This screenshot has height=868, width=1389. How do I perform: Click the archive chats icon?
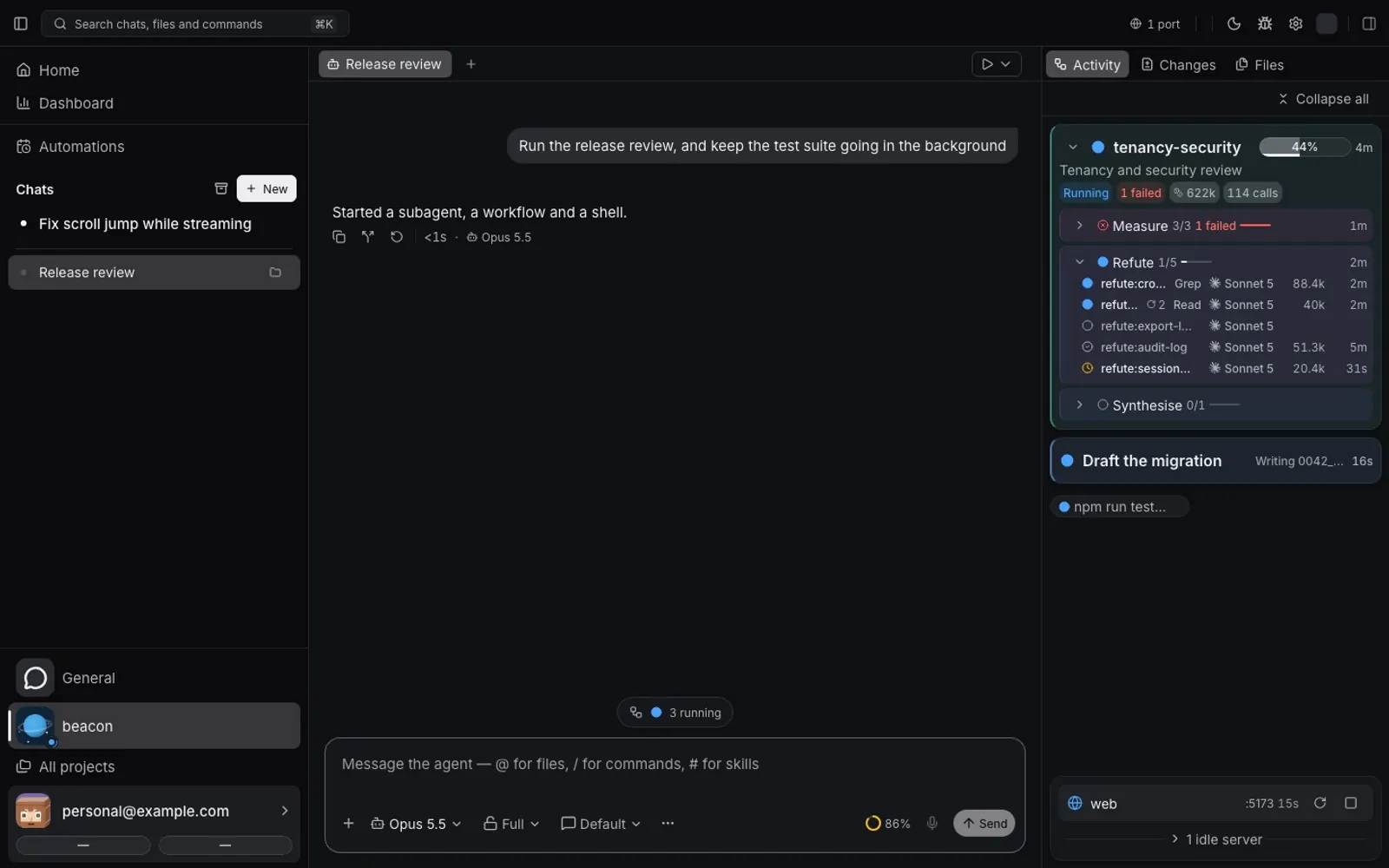click(221, 188)
